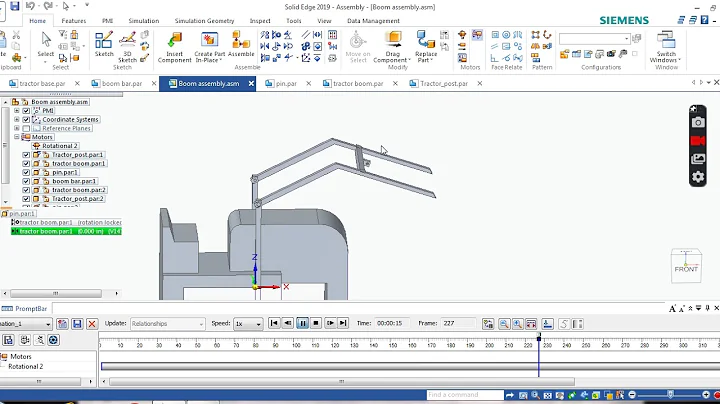Uncheck Coordinate Systems checkbox
Image resolution: width=720 pixels, height=404 pixels.
click(26, 119)
